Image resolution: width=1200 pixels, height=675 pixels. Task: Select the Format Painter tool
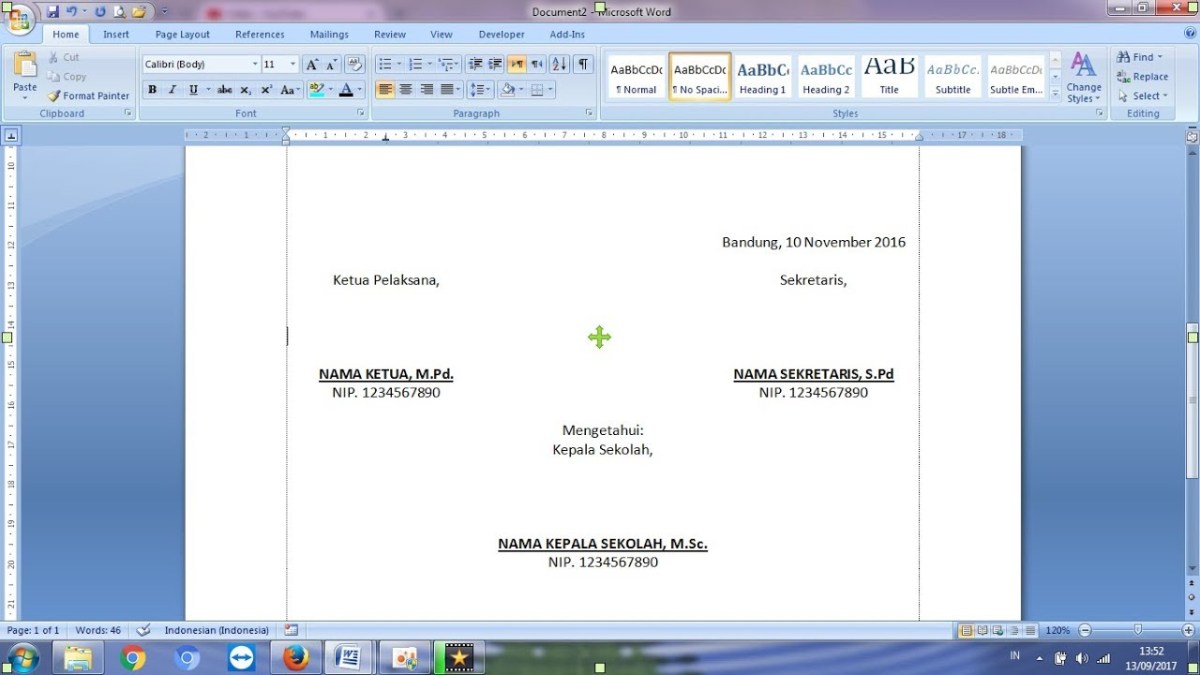(x=88, y=95)
